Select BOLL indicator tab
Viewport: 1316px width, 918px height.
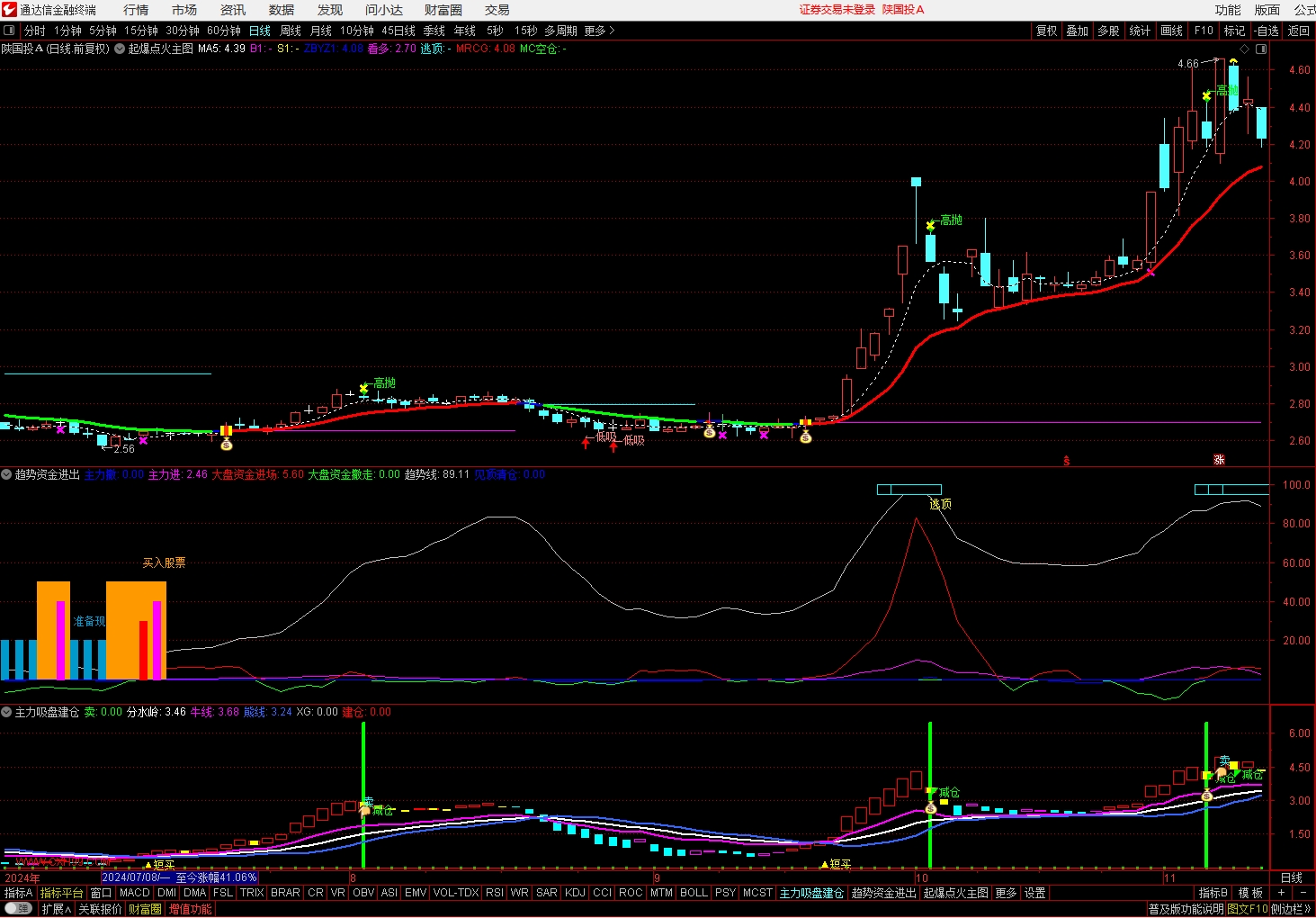click(x=694, y=893)
